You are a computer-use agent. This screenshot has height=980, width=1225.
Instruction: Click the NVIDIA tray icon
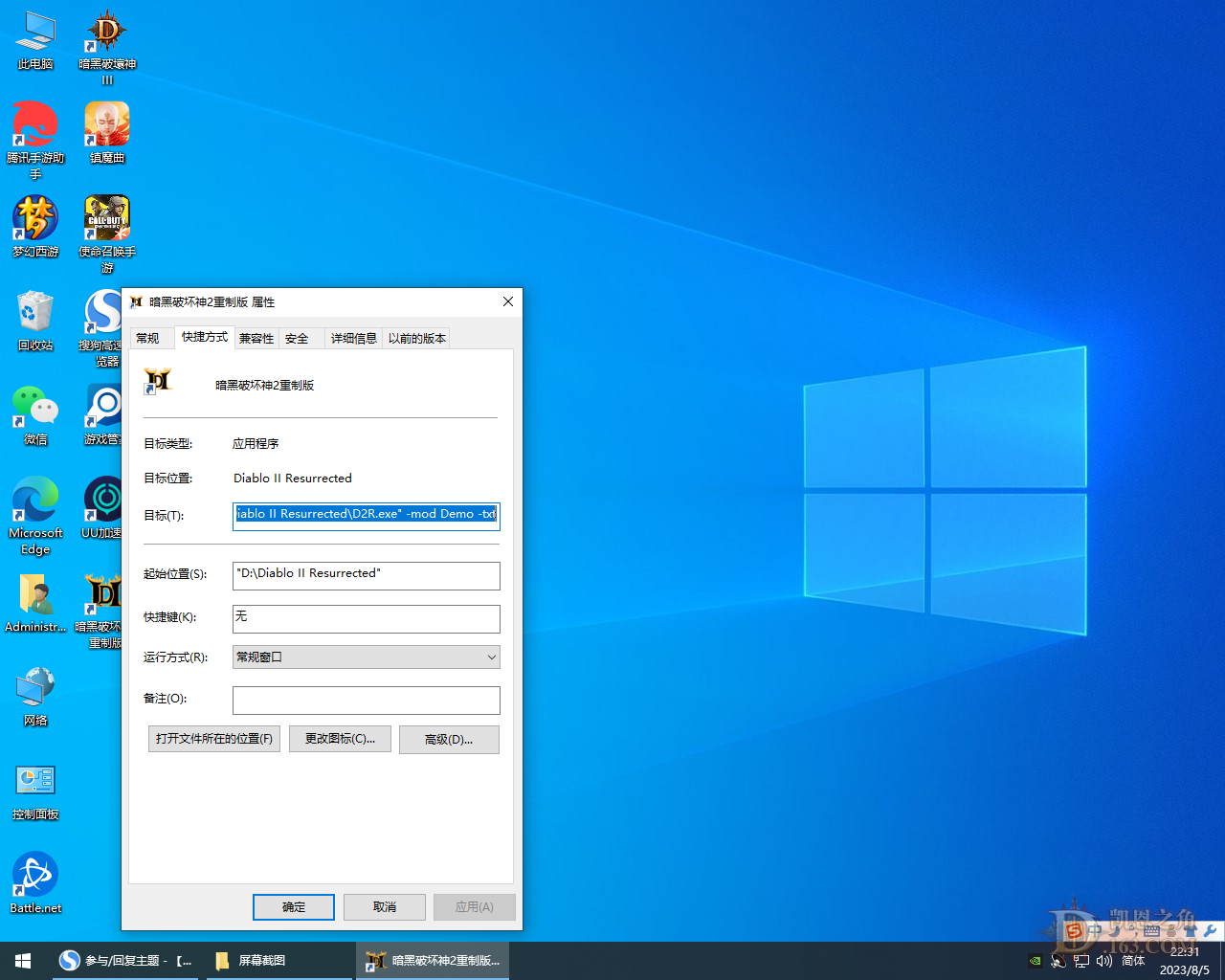1035,961
